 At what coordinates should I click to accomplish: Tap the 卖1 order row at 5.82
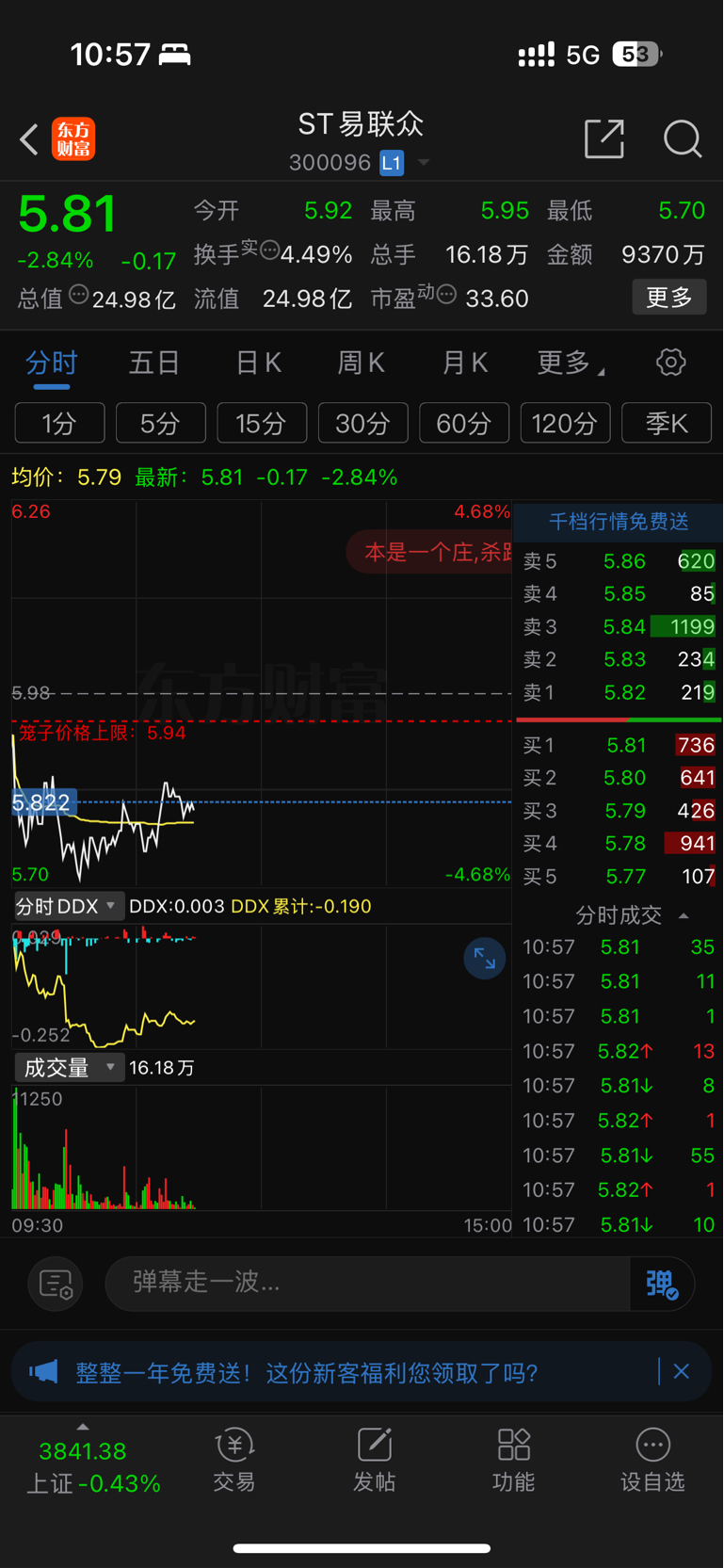click(x=619, y=693)
